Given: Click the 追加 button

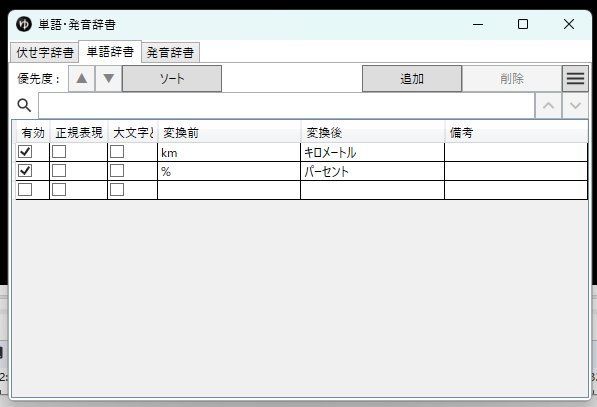Looking at the screenshot, I should tap(412, 79).
